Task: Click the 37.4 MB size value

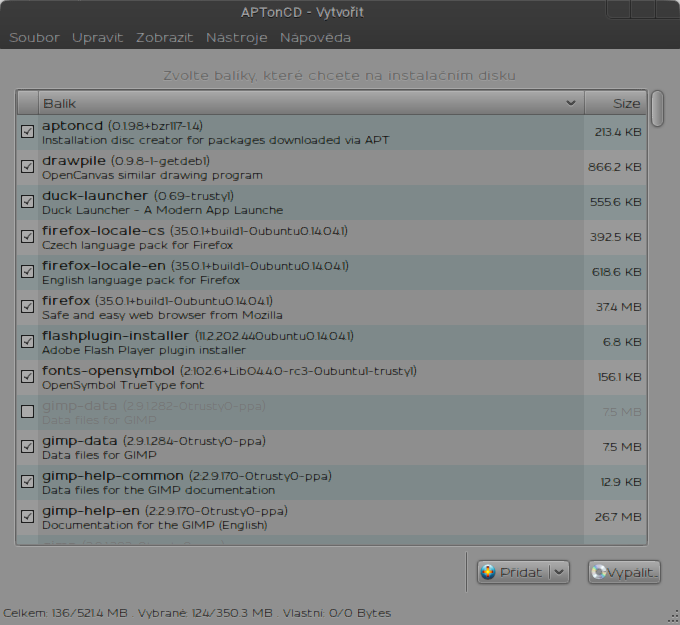Action: click(618, 307)
